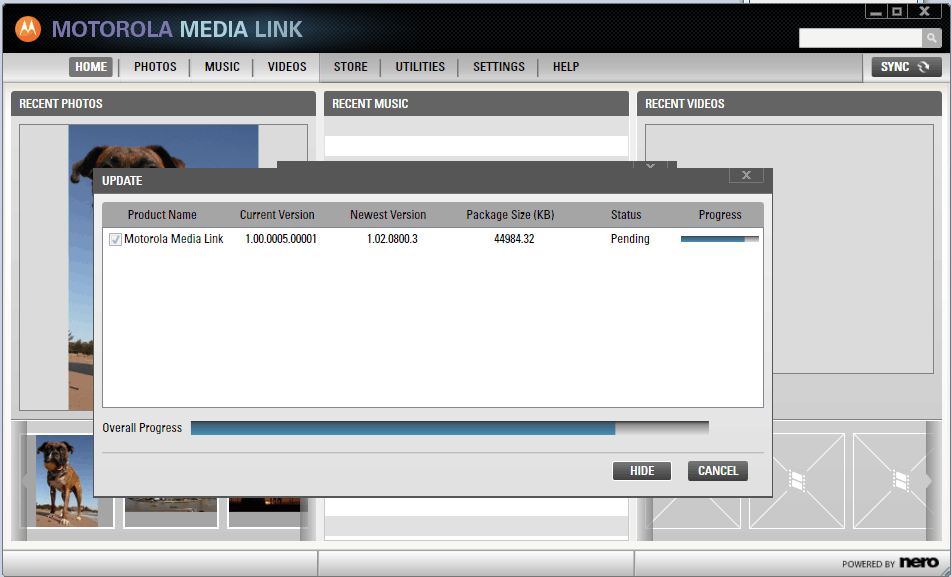This screenshot has height=577, width=952.
Task: Click the middle video placeholder film icon
Action: click(x=797, y=481)
